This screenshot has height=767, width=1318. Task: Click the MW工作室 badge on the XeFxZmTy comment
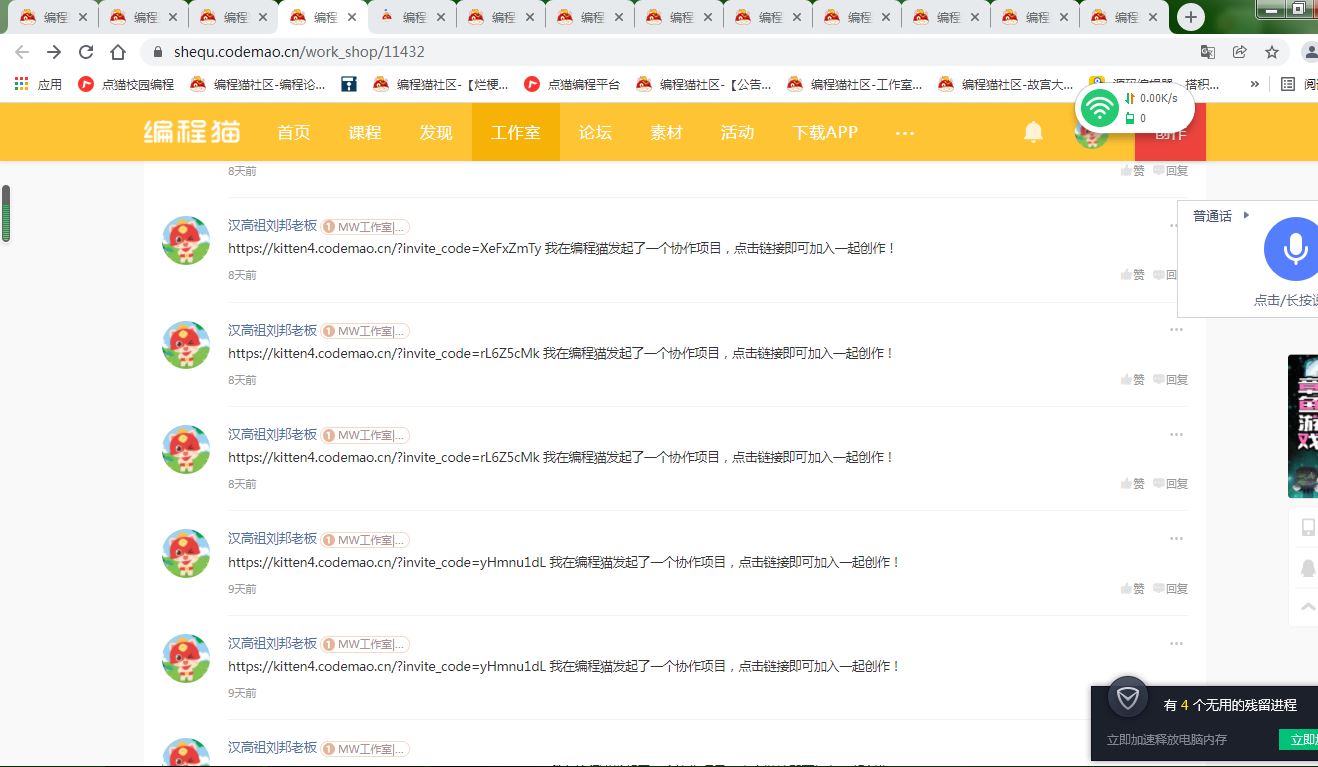point(366,227)
